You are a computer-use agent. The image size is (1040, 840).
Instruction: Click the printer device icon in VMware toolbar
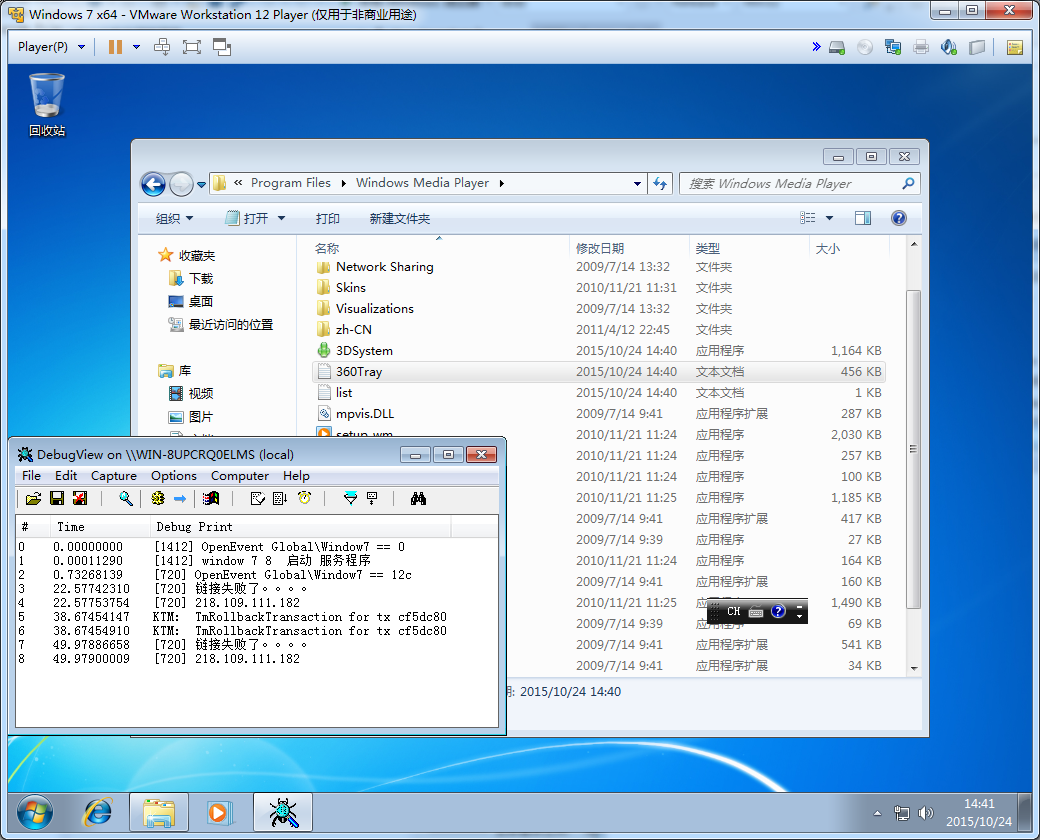921,47
